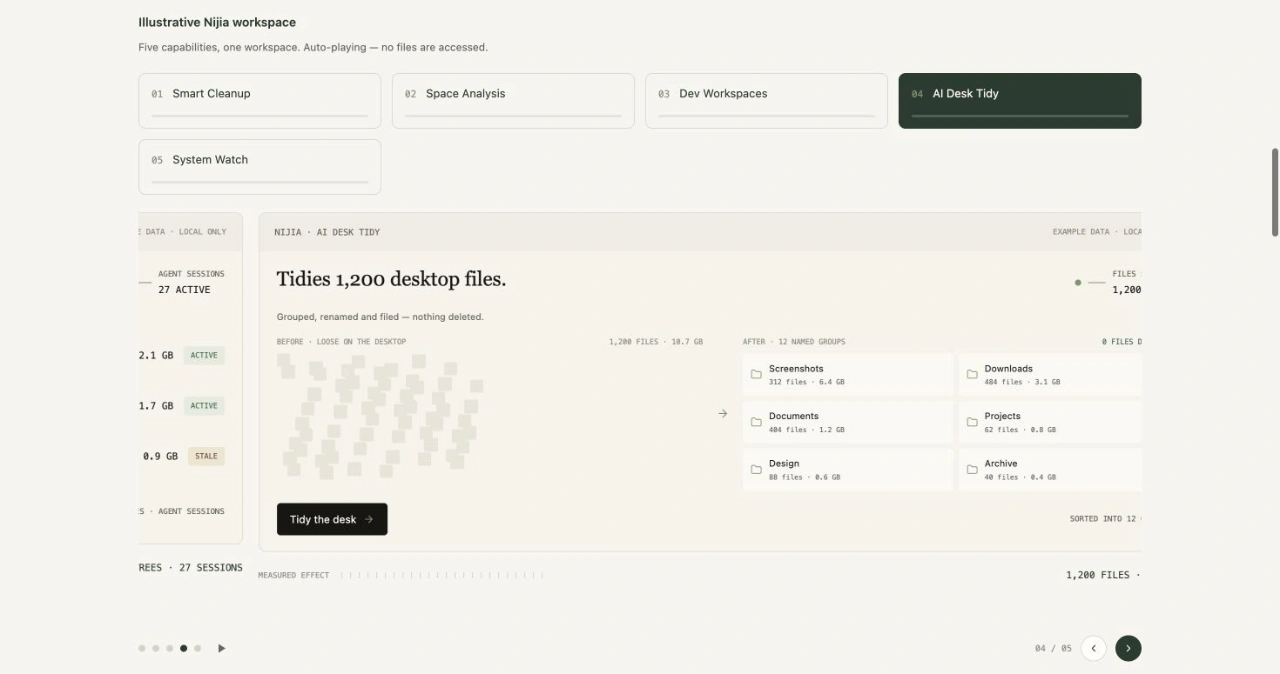This screenshot has width=1280, height=674.
Task: Open the Projects folder icon
Action: click(972, 422)
